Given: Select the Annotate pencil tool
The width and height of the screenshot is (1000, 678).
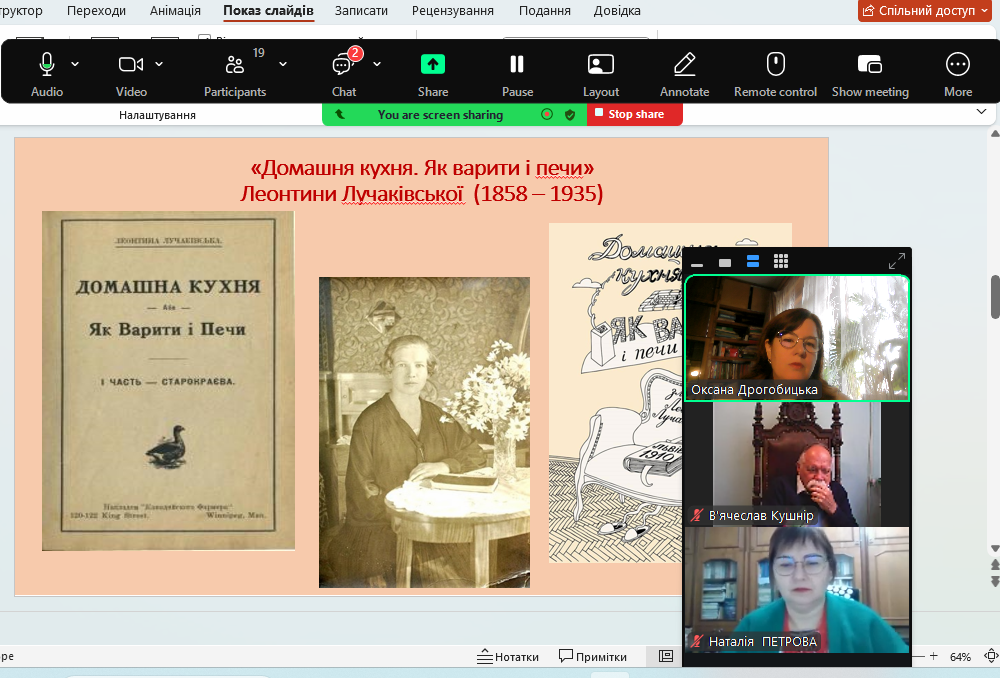Looking at the screenshot, I should coord(684,65).
